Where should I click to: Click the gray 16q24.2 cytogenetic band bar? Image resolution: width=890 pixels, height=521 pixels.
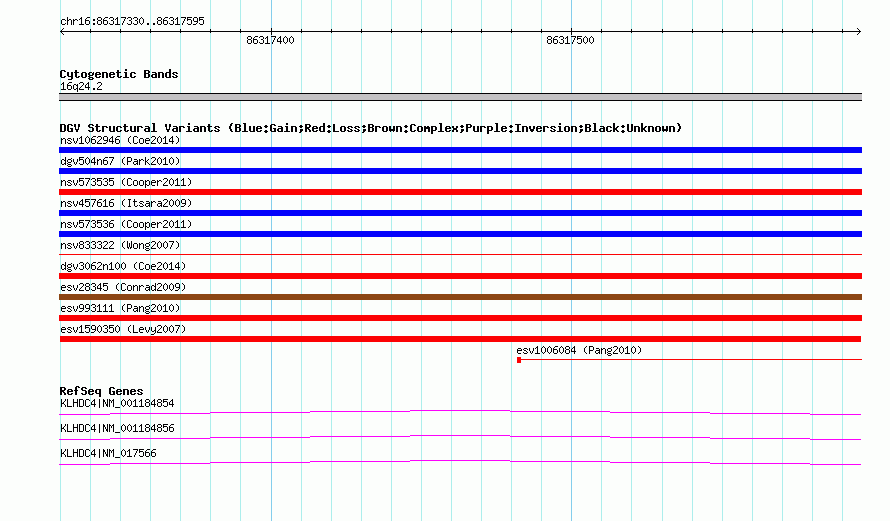[460, 97]
